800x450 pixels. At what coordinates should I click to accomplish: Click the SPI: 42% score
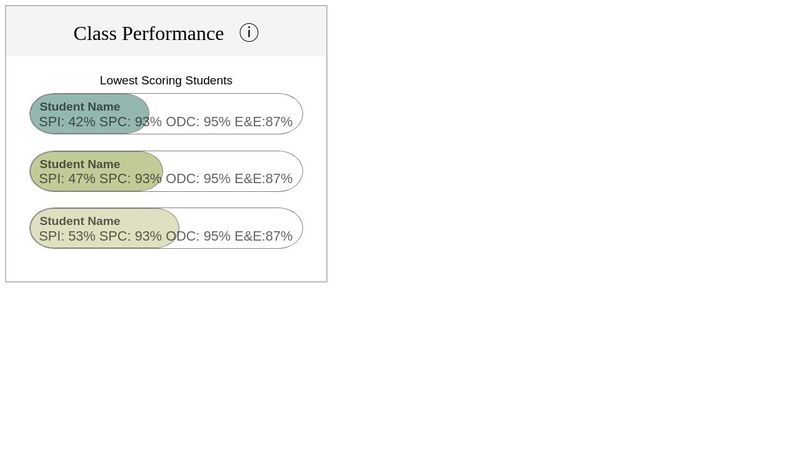point(67,122)
